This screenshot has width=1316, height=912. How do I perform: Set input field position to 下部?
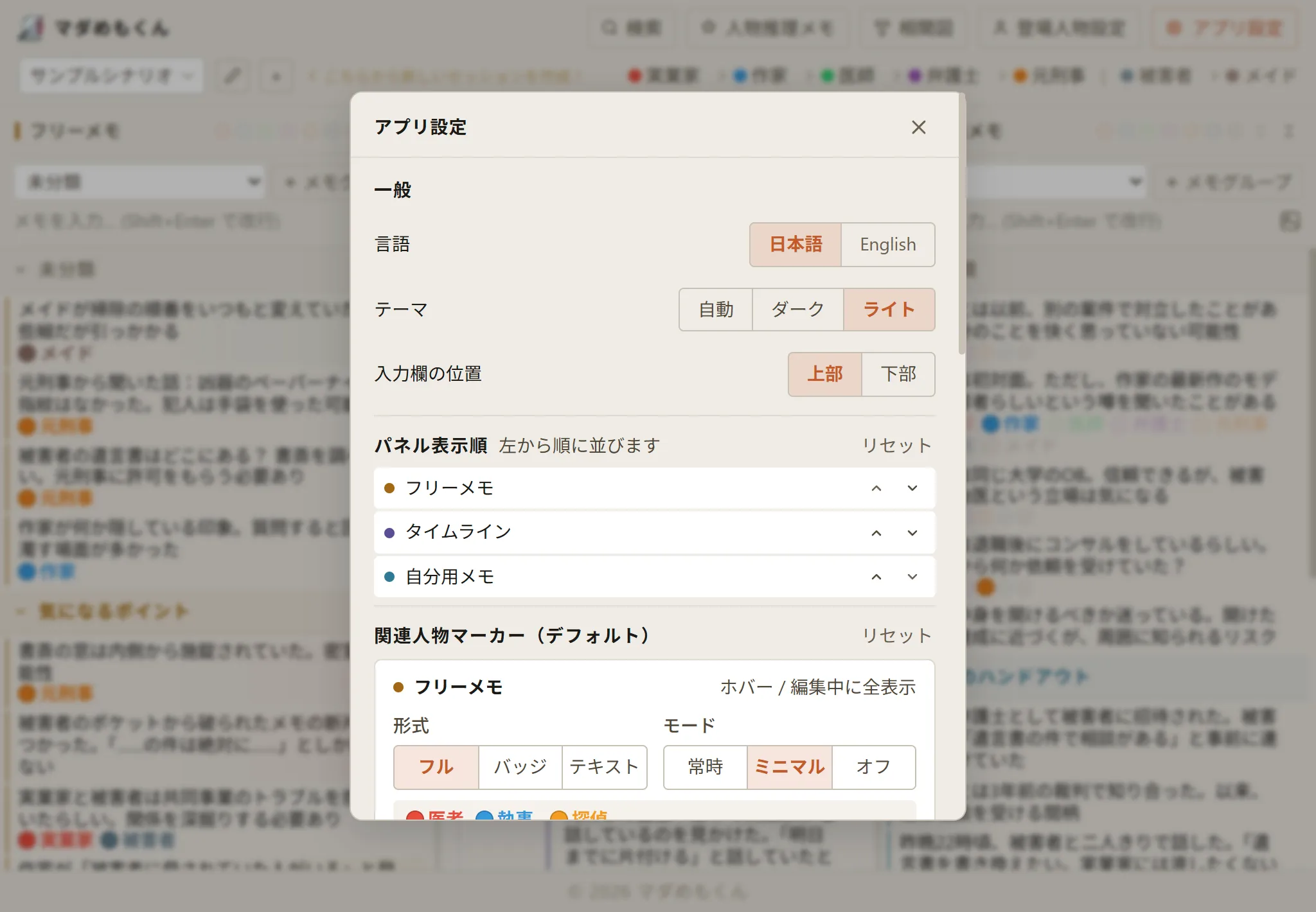point(898,374)
